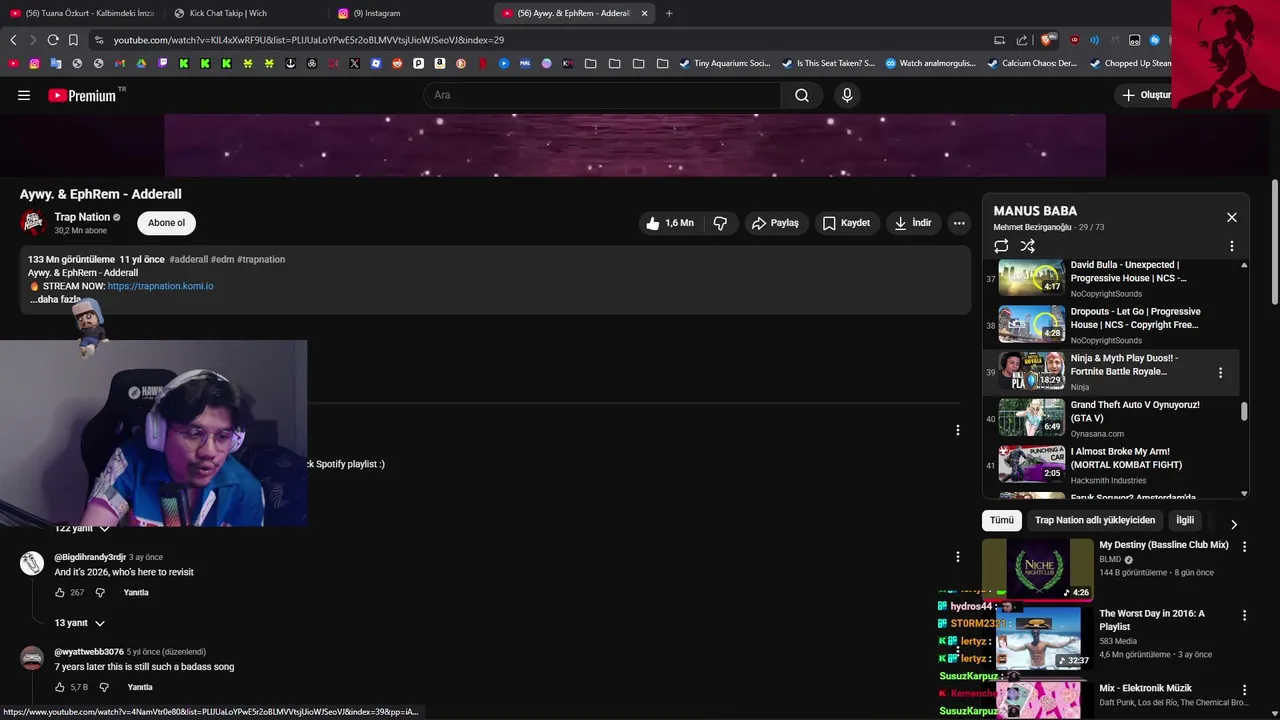Open the MANUS BABA playlist options menu

click(x=1231, y=246)
